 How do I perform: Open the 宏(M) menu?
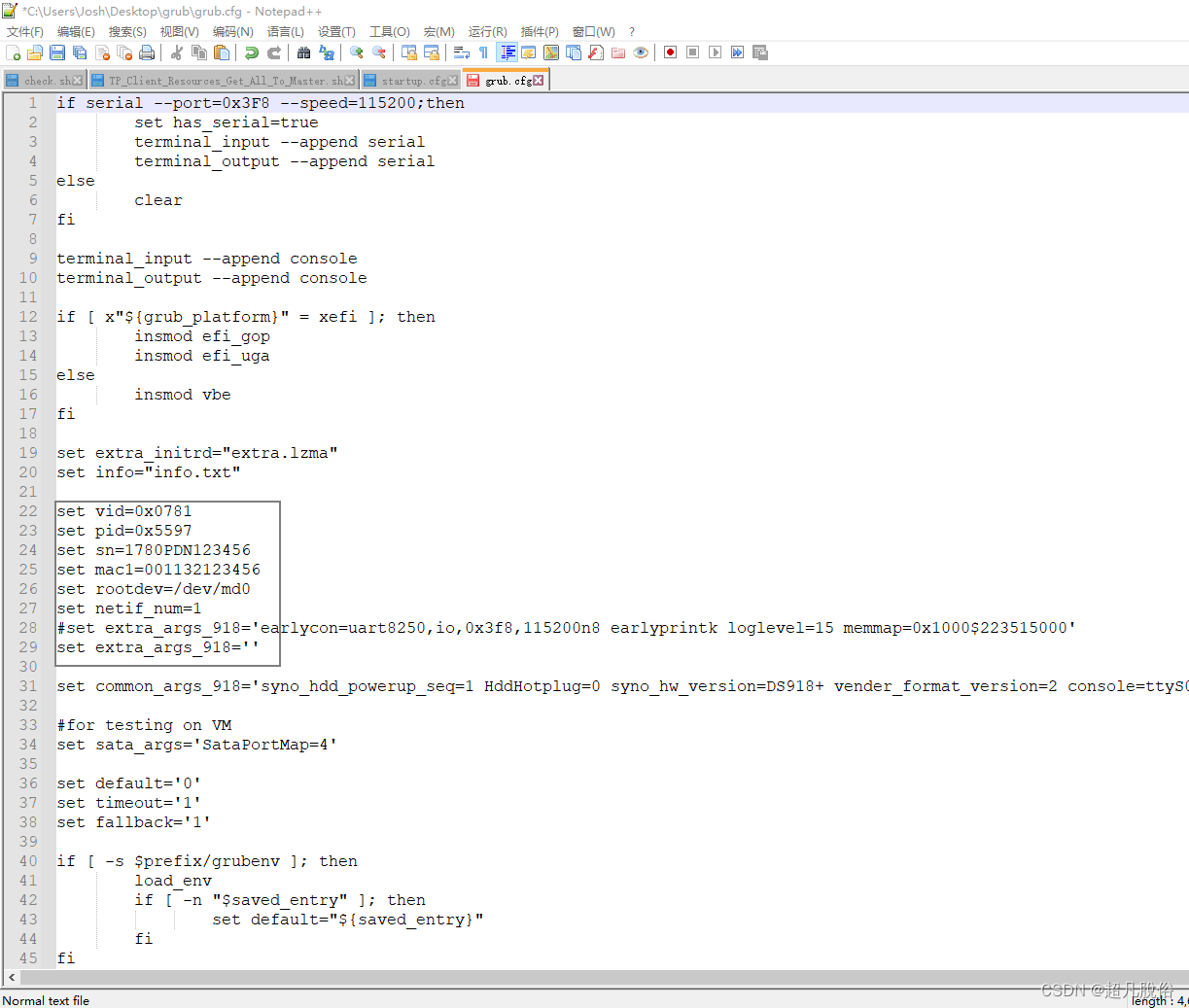pos(438,32)
